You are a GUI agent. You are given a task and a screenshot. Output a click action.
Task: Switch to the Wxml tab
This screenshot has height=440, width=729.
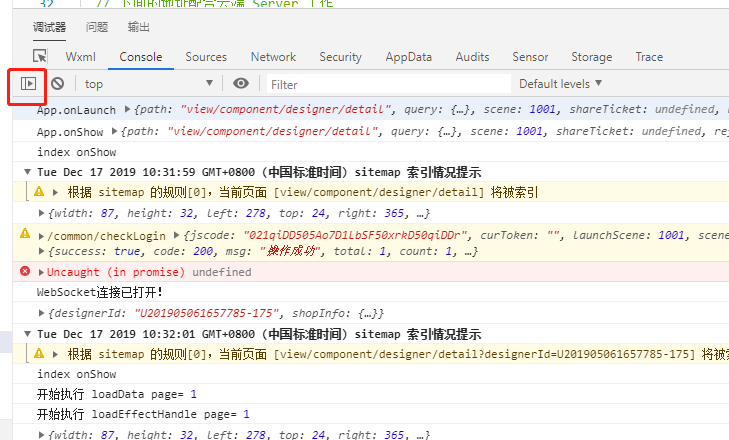click(x=80, y=57)
